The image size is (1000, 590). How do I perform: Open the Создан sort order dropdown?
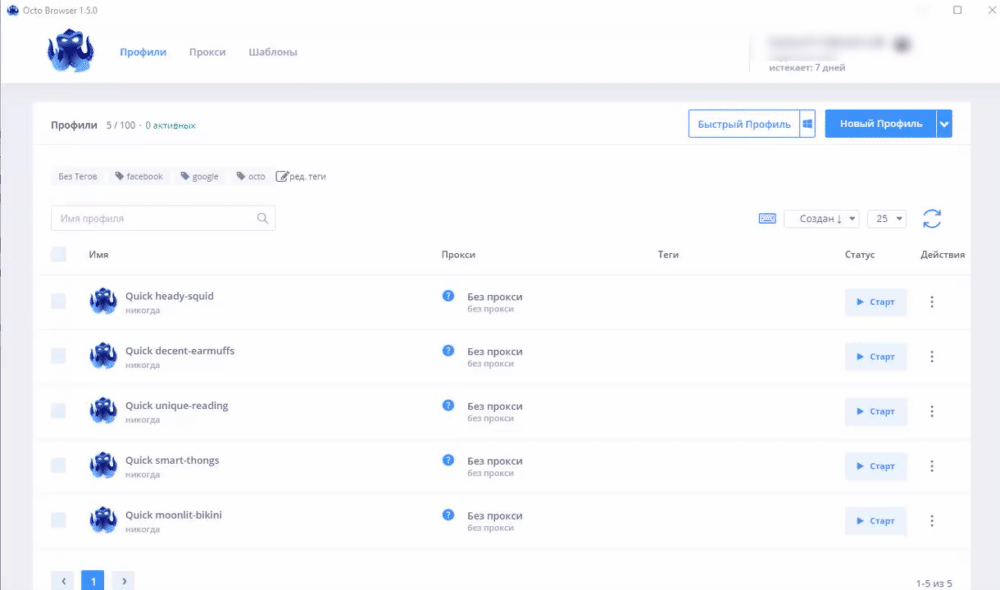click(x=821, y=219)
